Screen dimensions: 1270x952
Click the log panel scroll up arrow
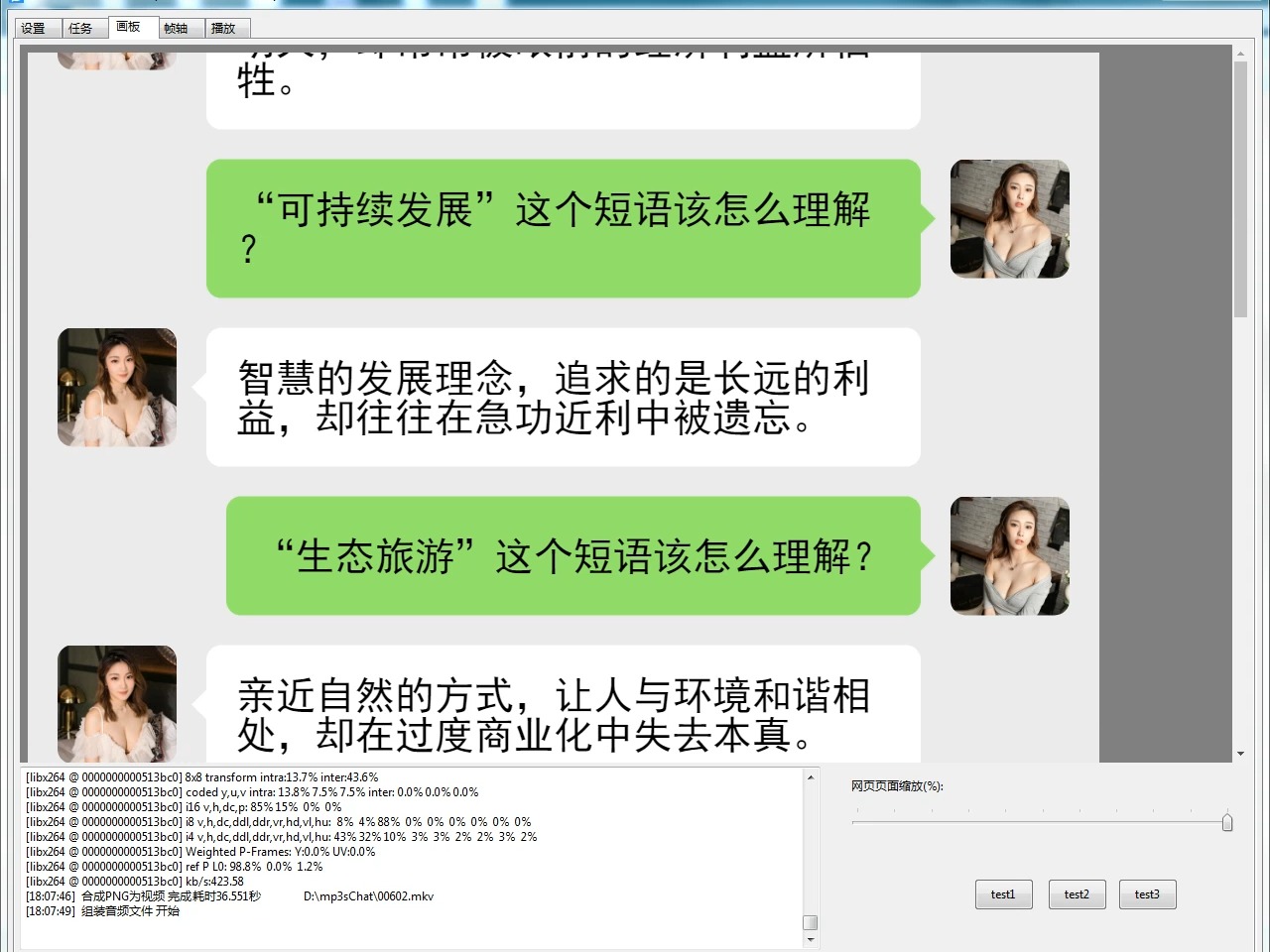(x=811, y=777)
